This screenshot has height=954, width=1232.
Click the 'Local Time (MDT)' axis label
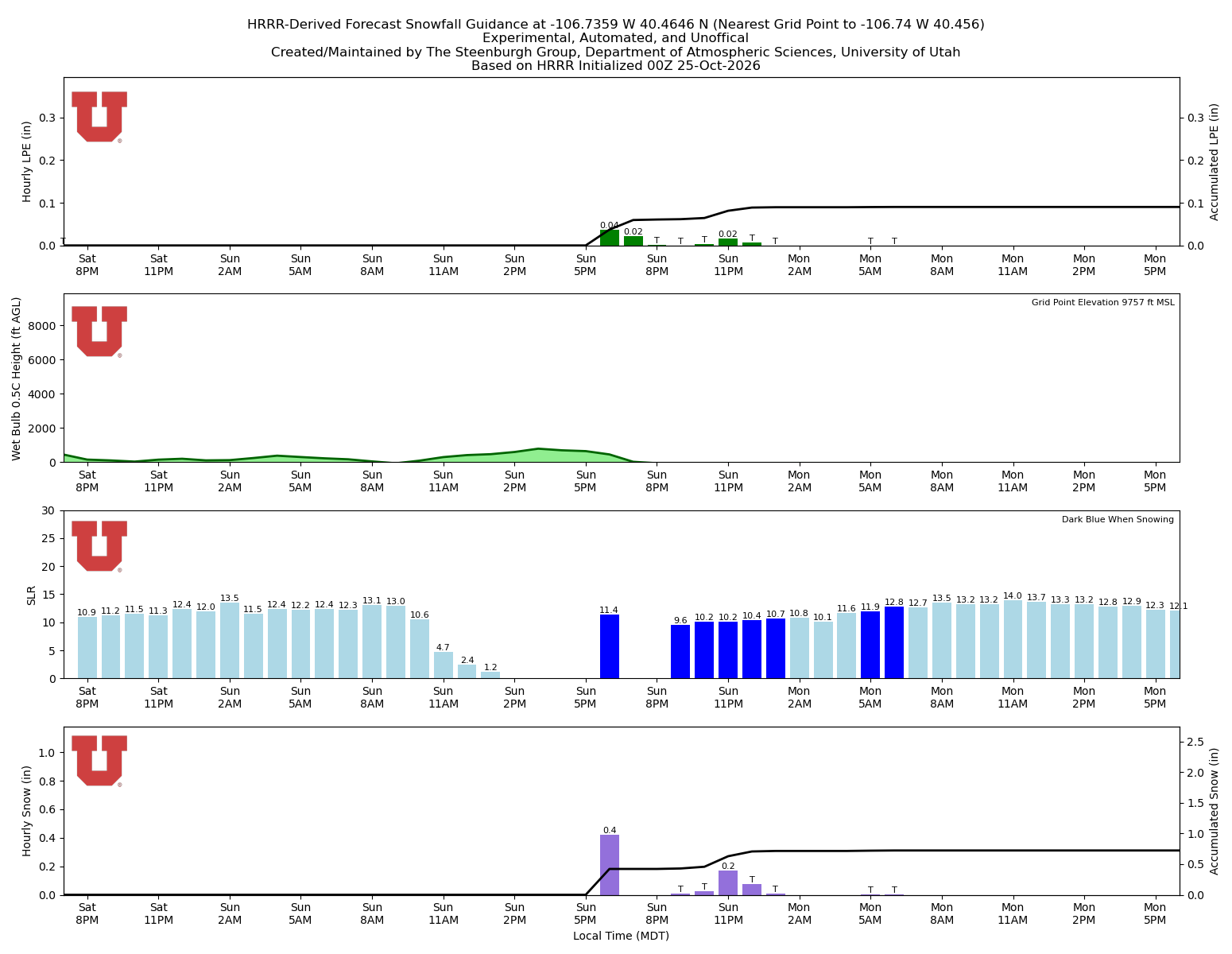(622, 936)
